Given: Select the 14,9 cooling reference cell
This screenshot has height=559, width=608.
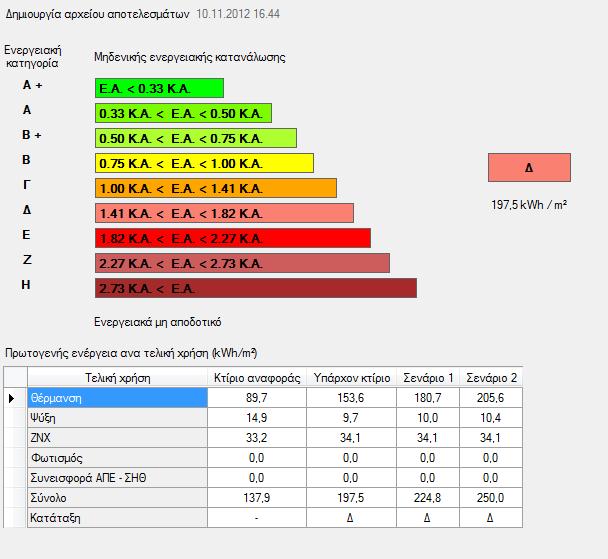Looking at the screenshot, I should pyautogui.click(x=257, y=418).
